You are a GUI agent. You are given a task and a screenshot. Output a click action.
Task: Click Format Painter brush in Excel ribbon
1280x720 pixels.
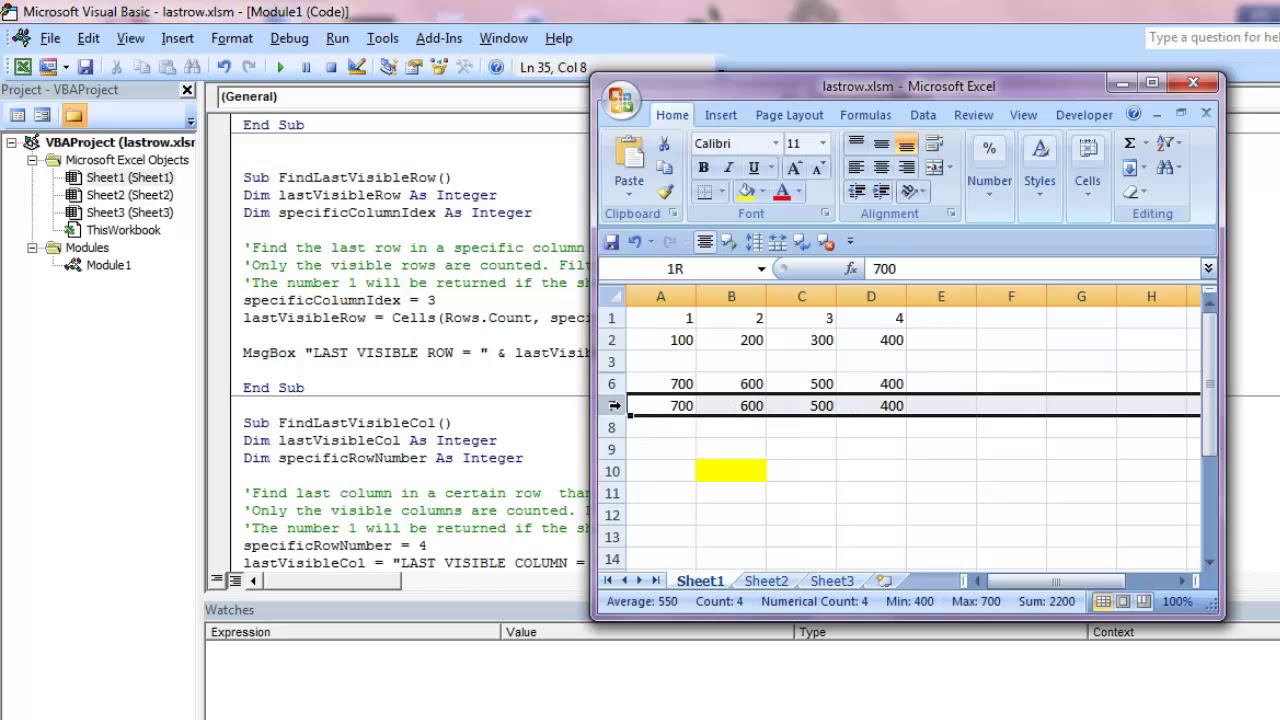[664, 191]
